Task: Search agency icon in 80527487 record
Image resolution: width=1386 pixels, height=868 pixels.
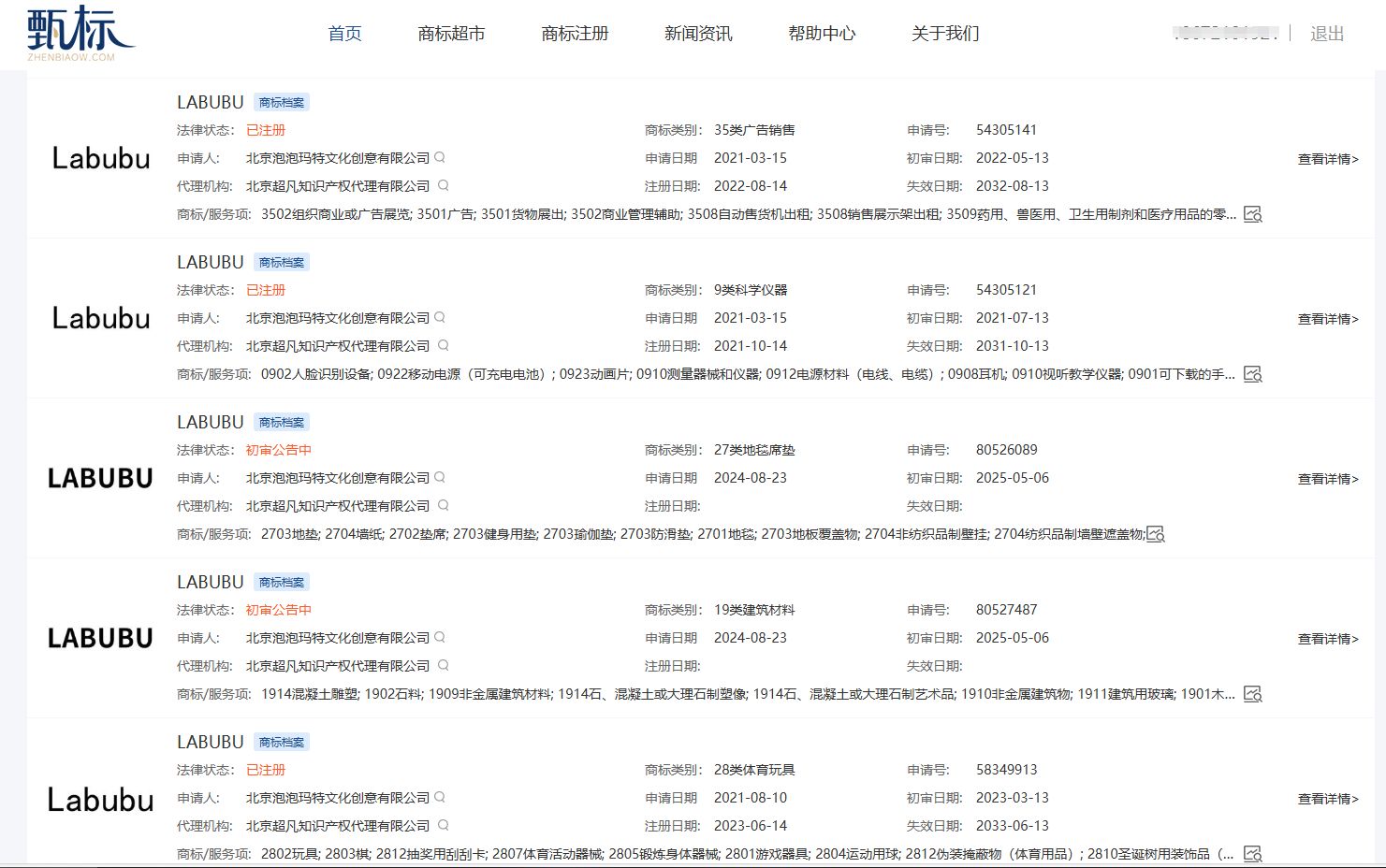Action: [x=444, y=665]
